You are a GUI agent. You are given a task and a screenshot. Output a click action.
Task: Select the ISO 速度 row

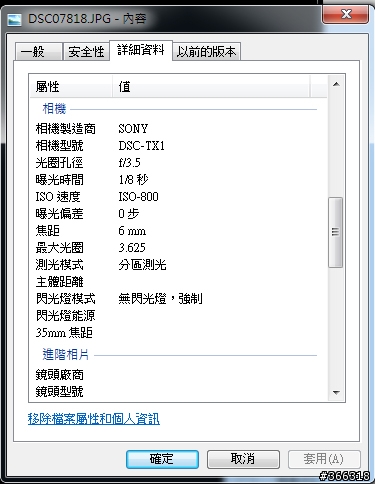click(173, 197)
